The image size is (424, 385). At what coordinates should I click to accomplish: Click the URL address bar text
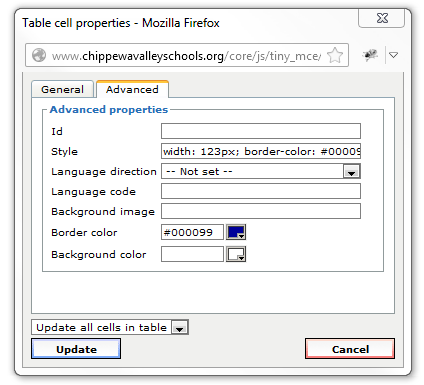[x=187, y=56]
